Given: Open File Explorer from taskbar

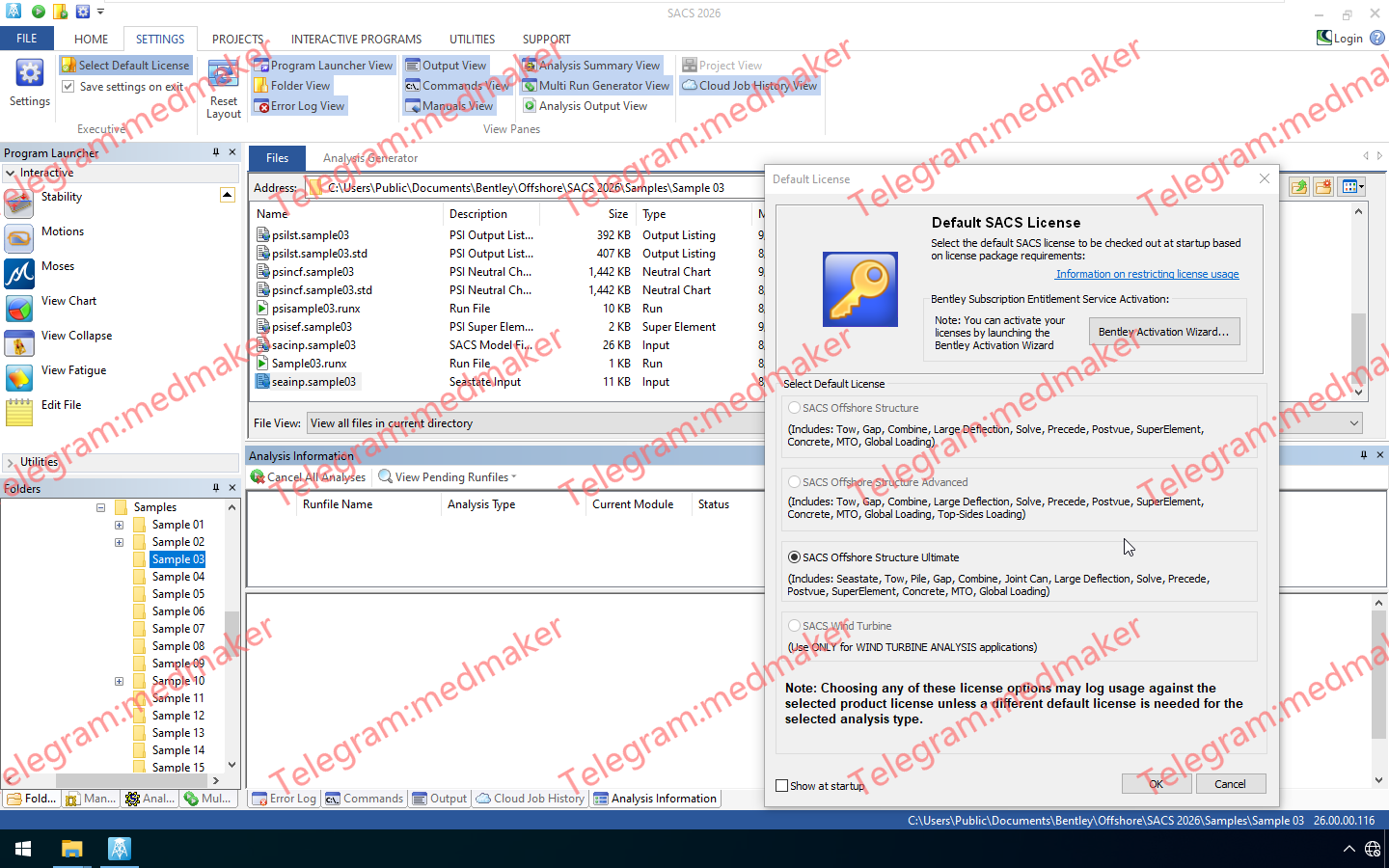Looking at the screenshot, I should pos(71,849).
